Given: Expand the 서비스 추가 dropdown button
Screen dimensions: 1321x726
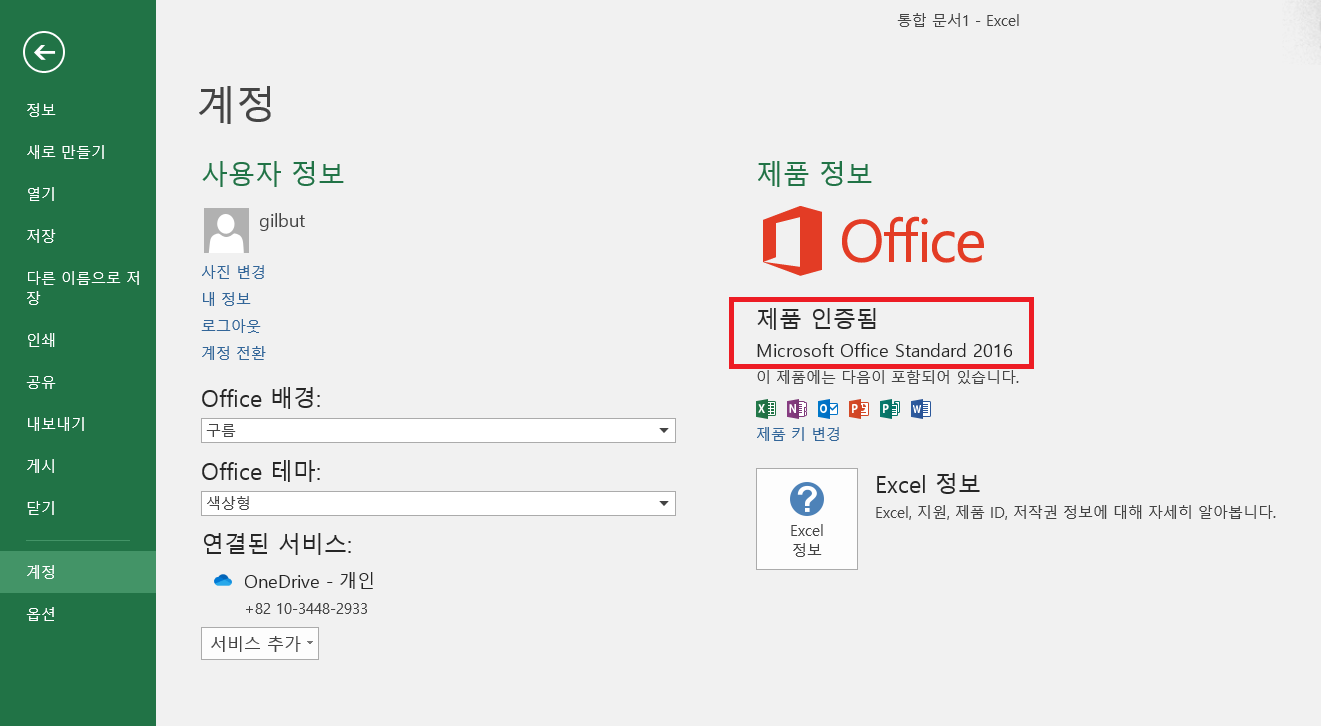Looking at the screenshot, I should coord(260,643).
